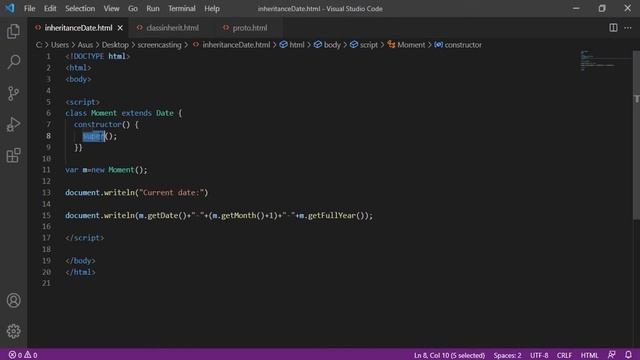
Task: Click the "Current date:" string
Action: click(x=171, y=193)
